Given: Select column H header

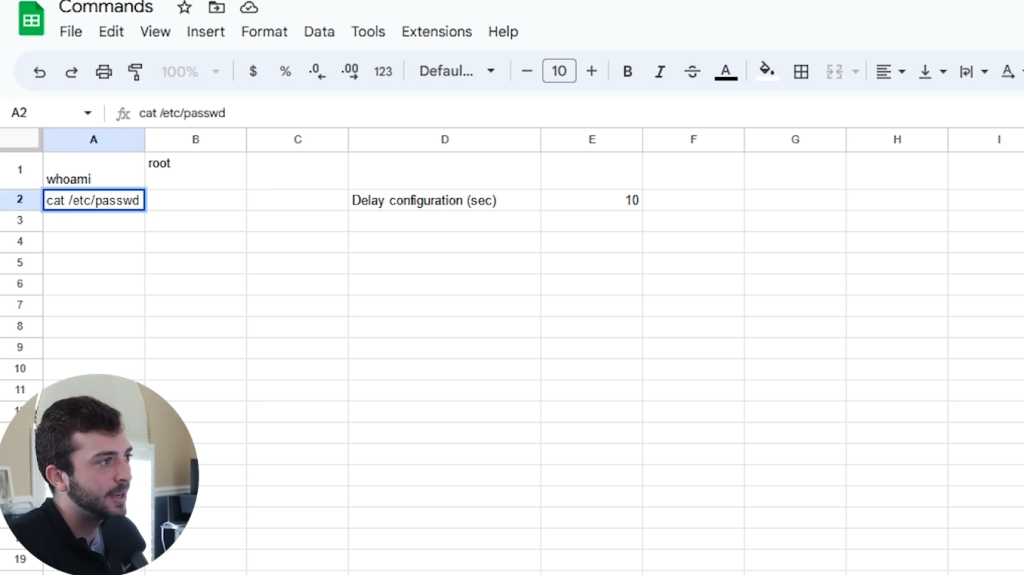Looking at the screenshot, I should tap(897, 140).
